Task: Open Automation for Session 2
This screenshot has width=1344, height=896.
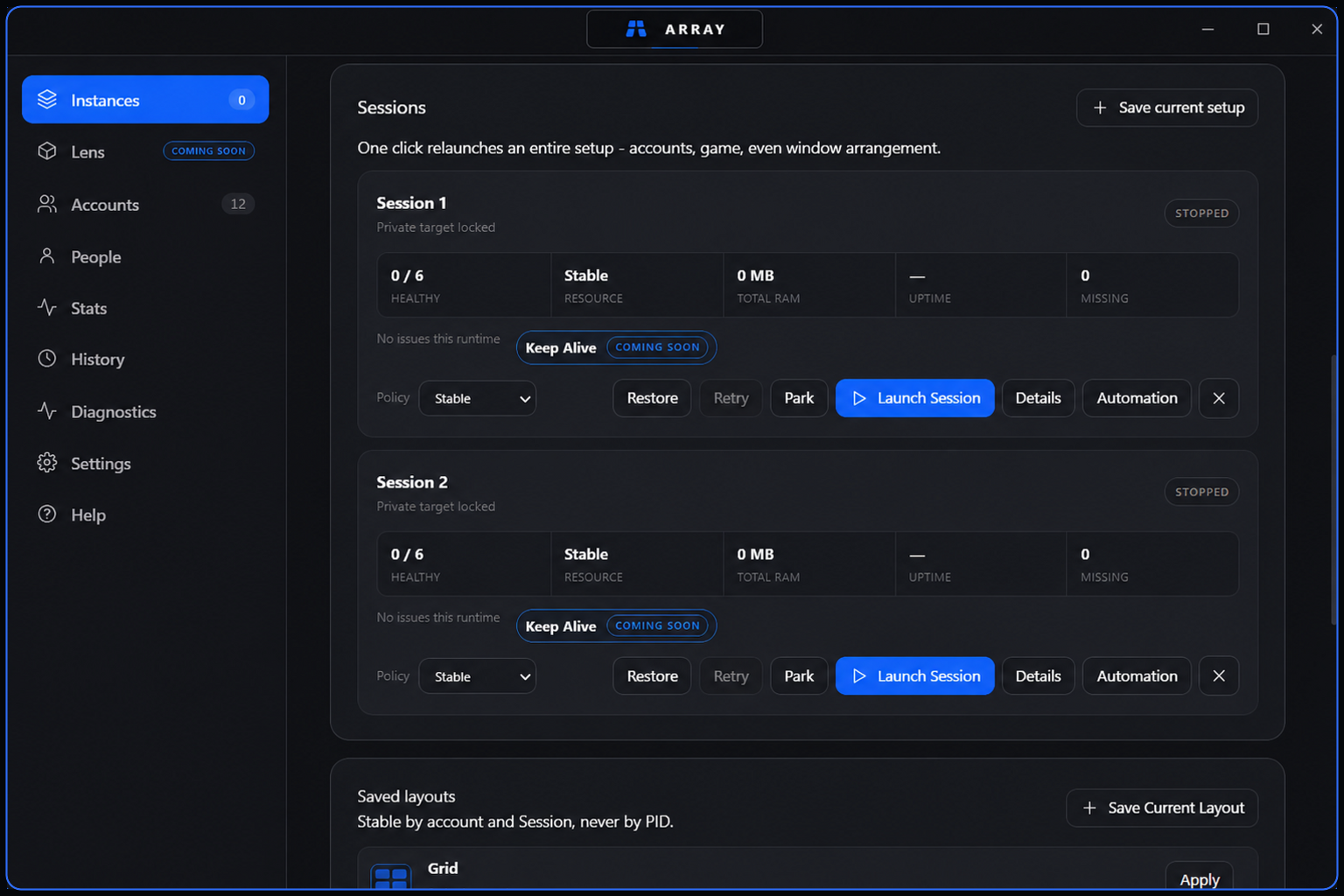Action: click(1137, 675)
